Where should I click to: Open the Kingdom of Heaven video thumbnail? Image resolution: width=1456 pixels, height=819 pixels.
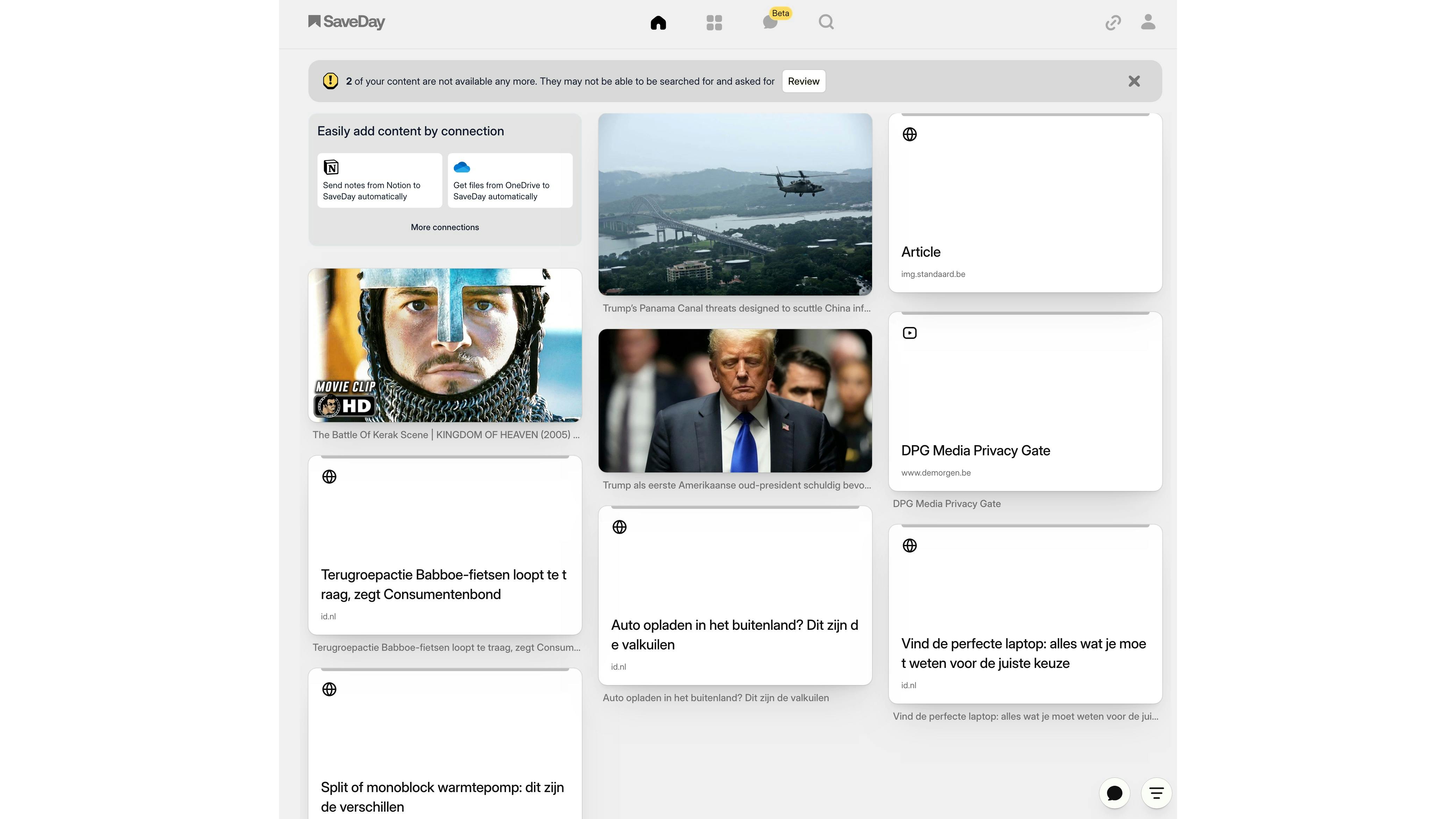(445, 346)
